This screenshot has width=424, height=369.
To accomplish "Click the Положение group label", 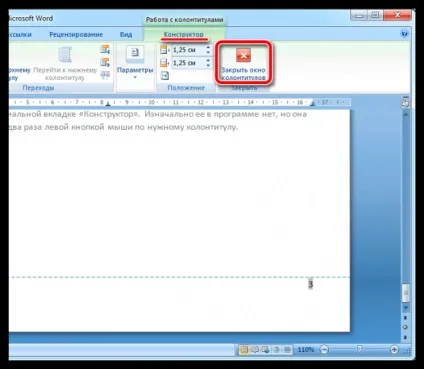I will [x=186, y=88].
